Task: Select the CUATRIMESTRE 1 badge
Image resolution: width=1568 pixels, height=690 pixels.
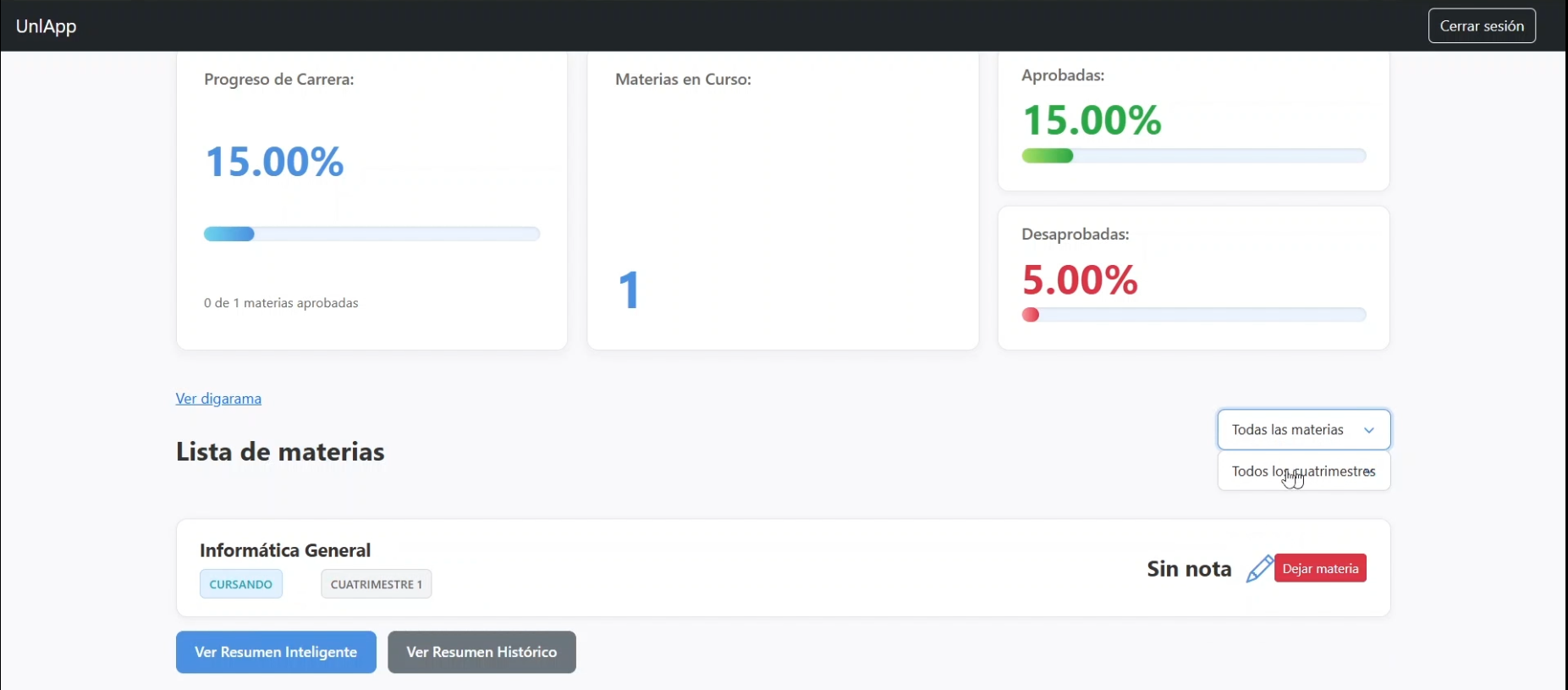Action: click(376, 584)
